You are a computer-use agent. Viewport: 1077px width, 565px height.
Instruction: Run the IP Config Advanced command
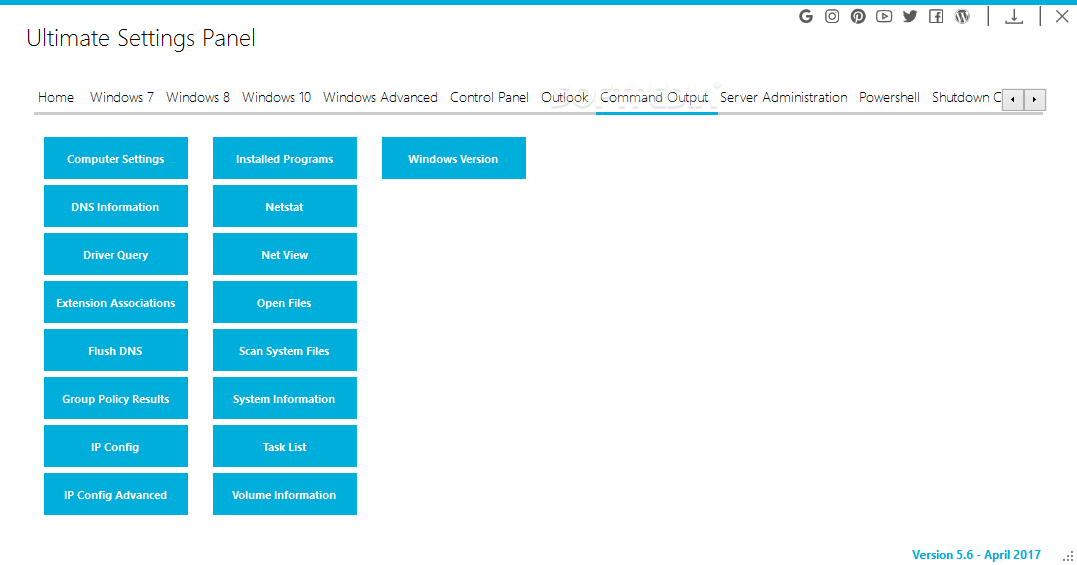pyautogui.click(x=115, y=494)
